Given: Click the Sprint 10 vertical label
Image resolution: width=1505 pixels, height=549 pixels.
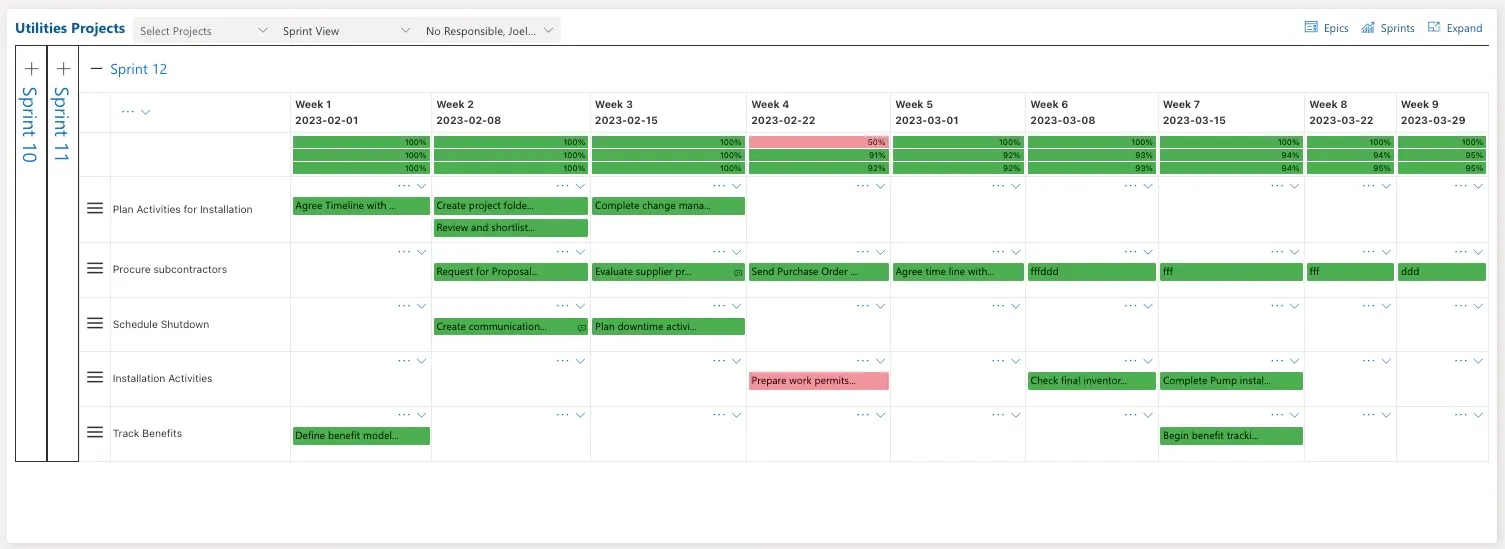Looking at the screenshot, I should point(30,125).
